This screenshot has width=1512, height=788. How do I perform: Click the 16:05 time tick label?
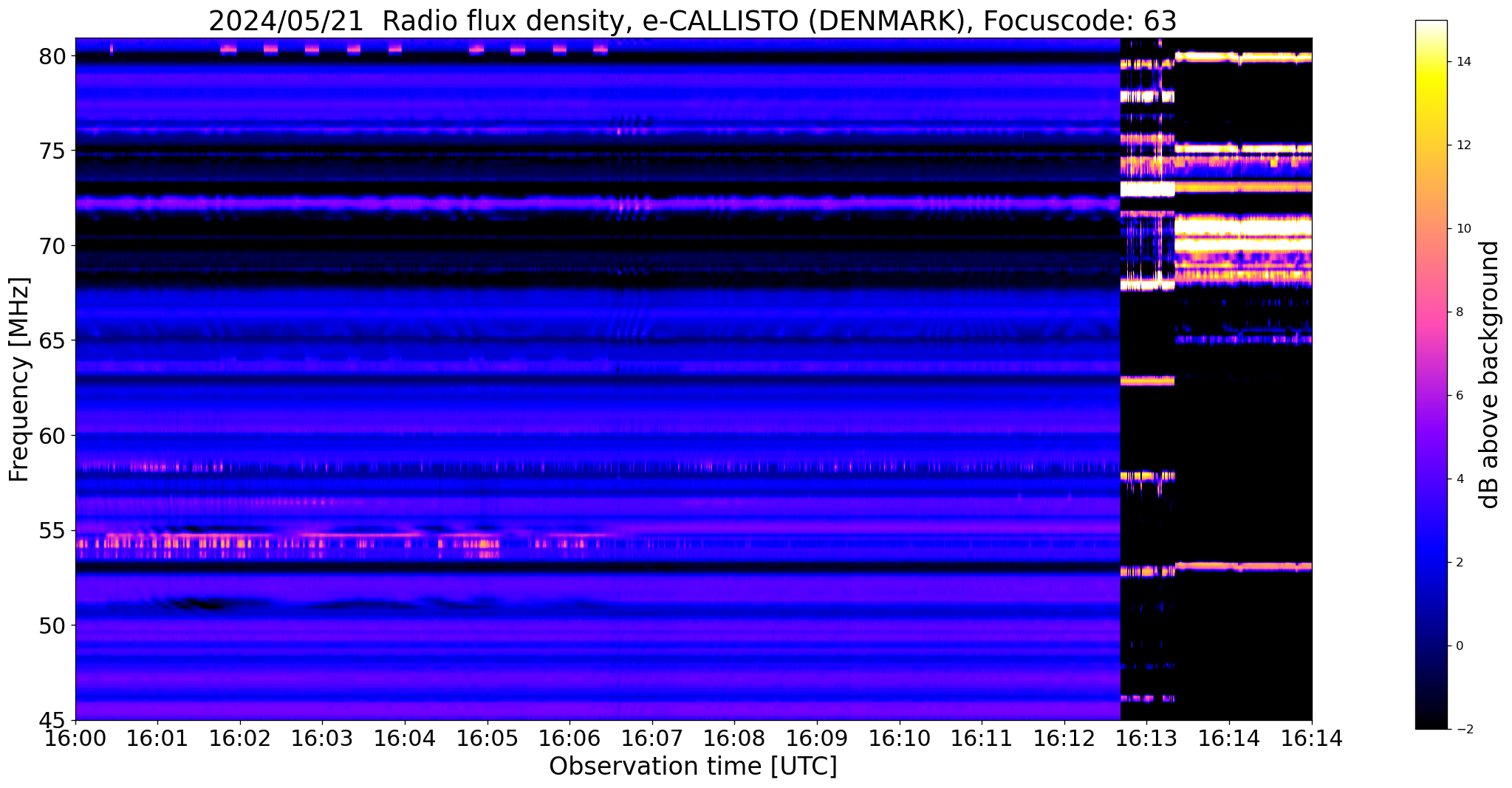488,738
